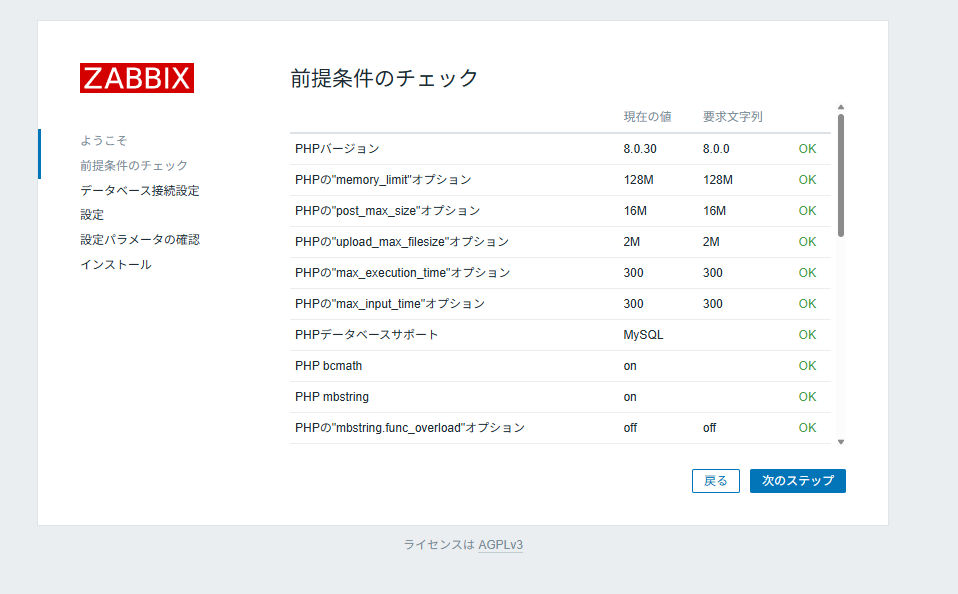The image size is (958, 594).
Task: Click the 設定 step in the sidebar
Action: click(91, 214)
